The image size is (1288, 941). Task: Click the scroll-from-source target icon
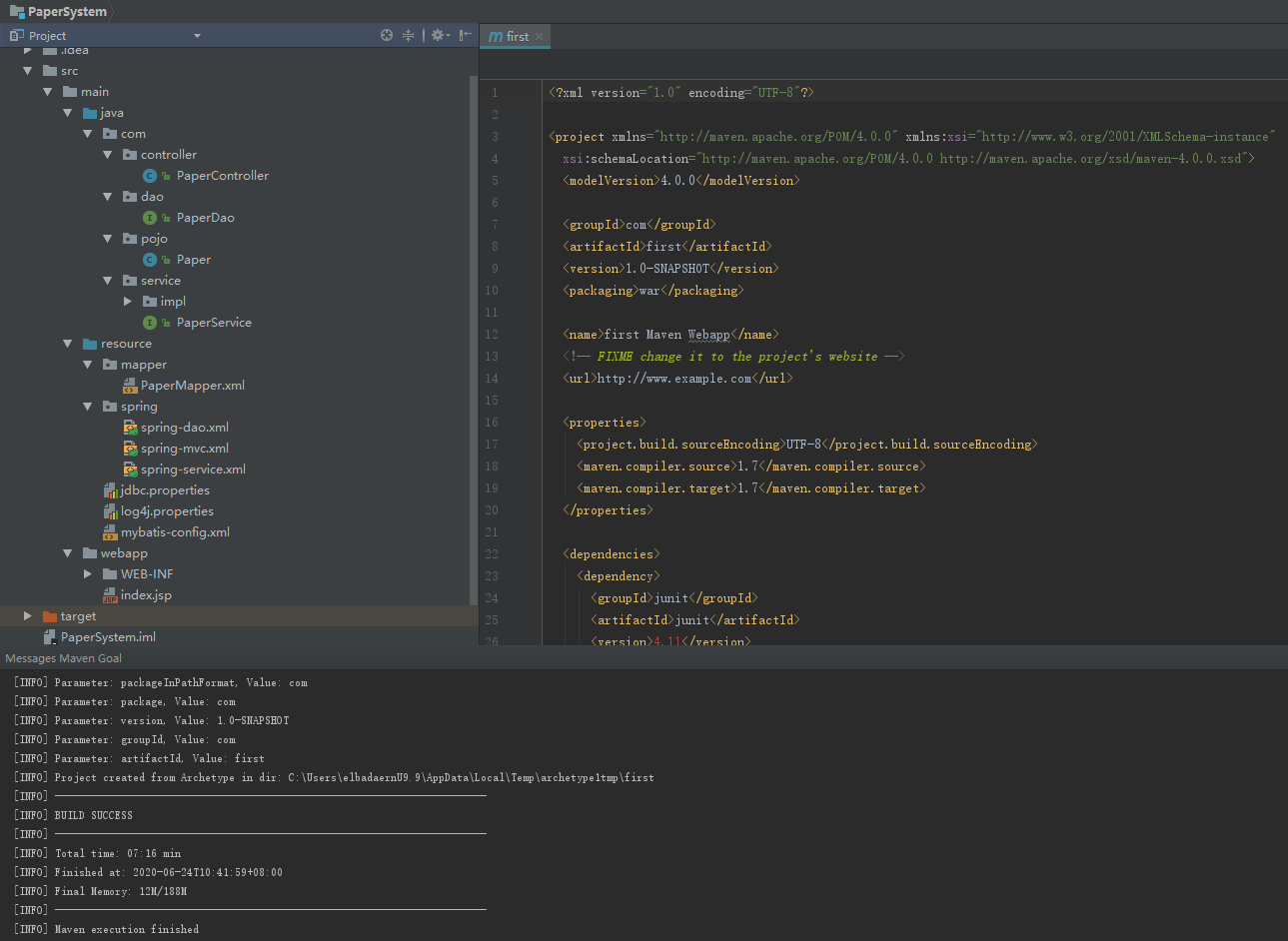click(x=387, y=35)
